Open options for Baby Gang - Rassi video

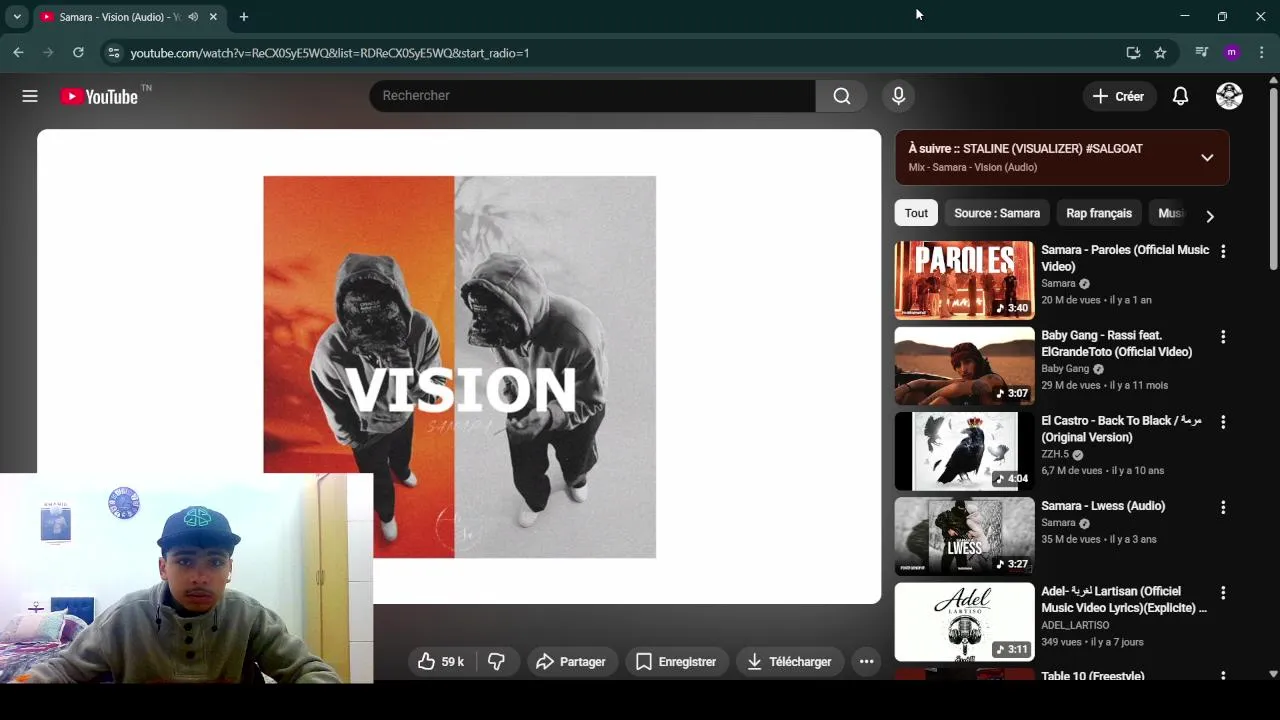point(1222,337)
